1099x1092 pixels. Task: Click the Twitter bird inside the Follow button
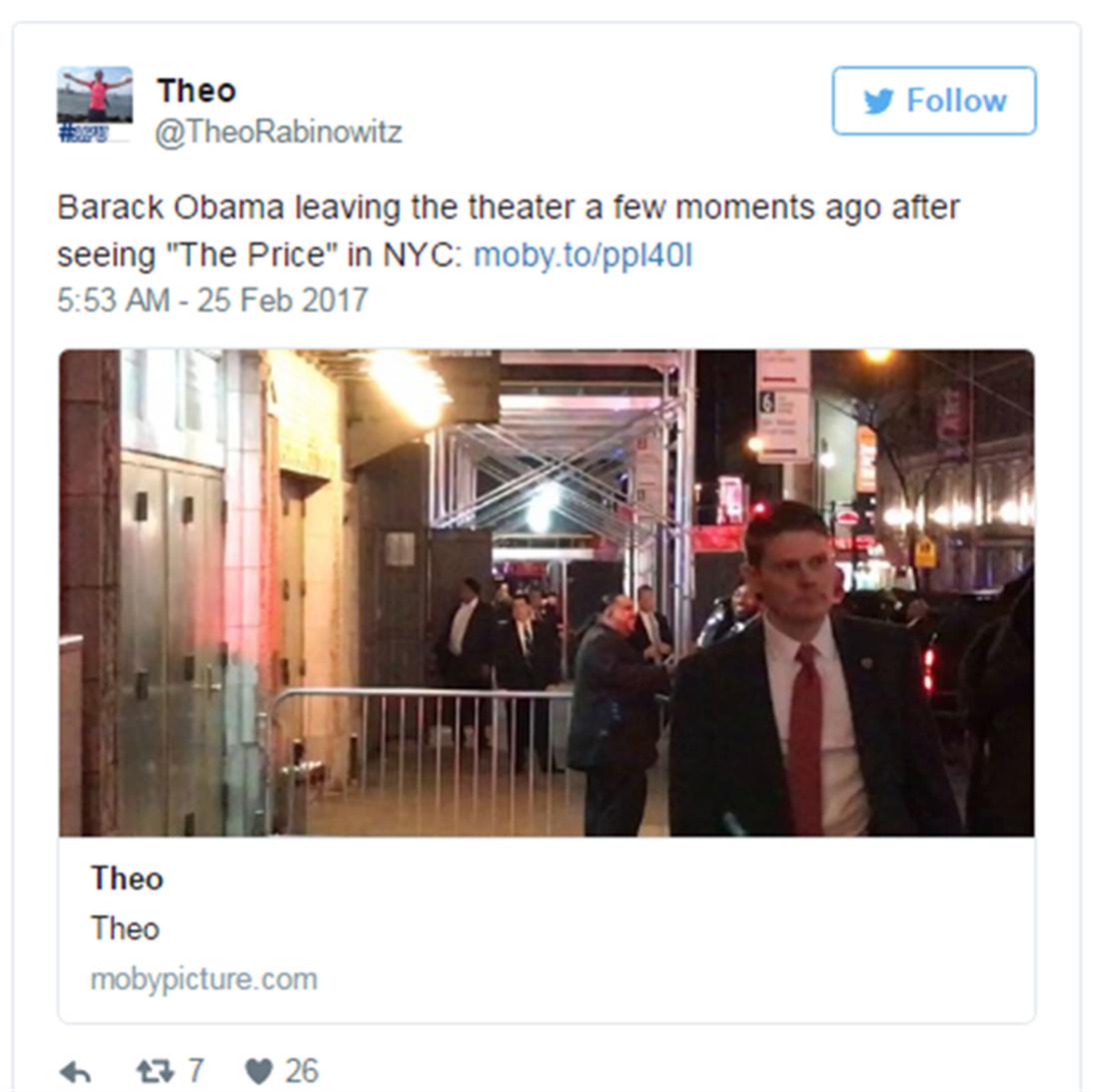[878, 101]
